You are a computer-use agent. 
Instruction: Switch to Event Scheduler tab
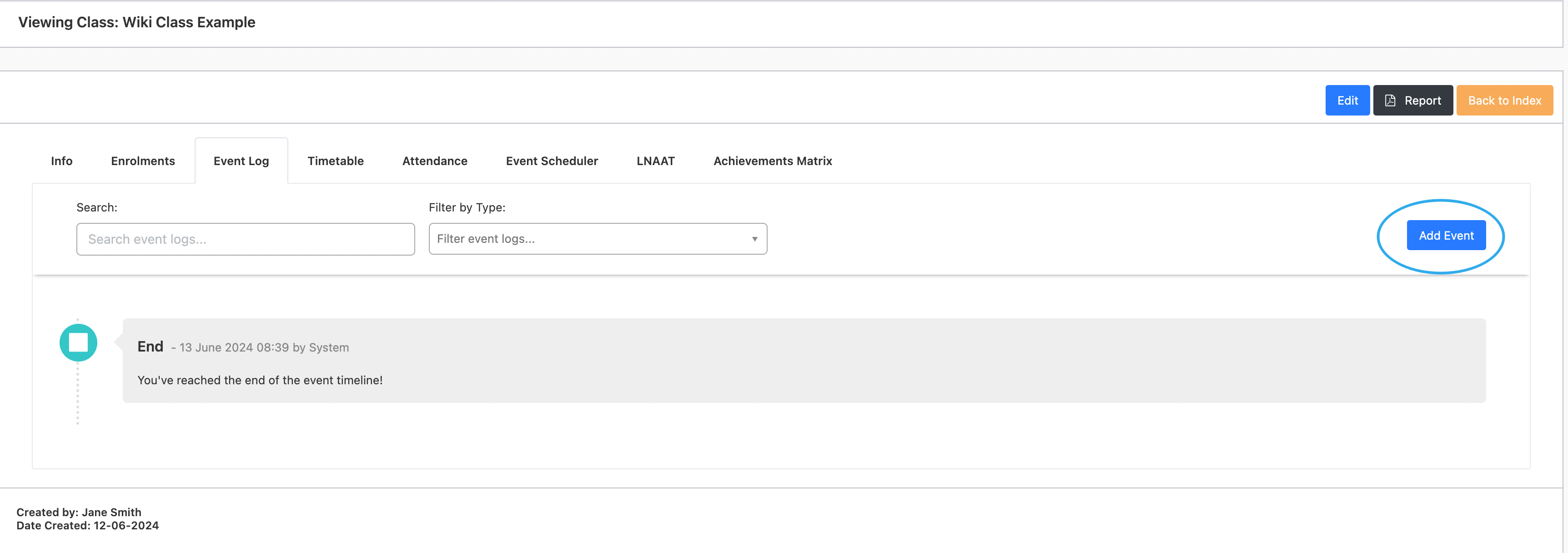(x=552, y=161)
